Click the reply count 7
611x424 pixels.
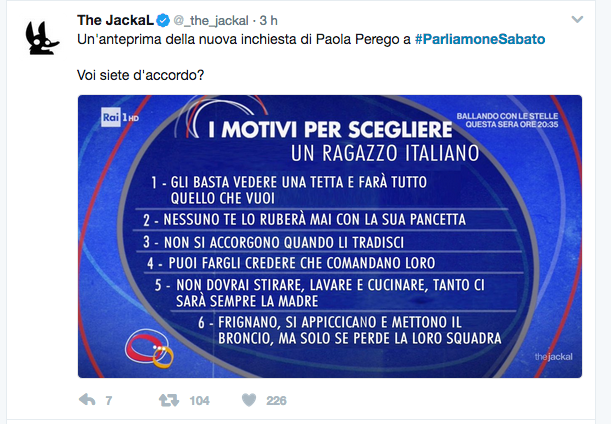pos(108,400)
